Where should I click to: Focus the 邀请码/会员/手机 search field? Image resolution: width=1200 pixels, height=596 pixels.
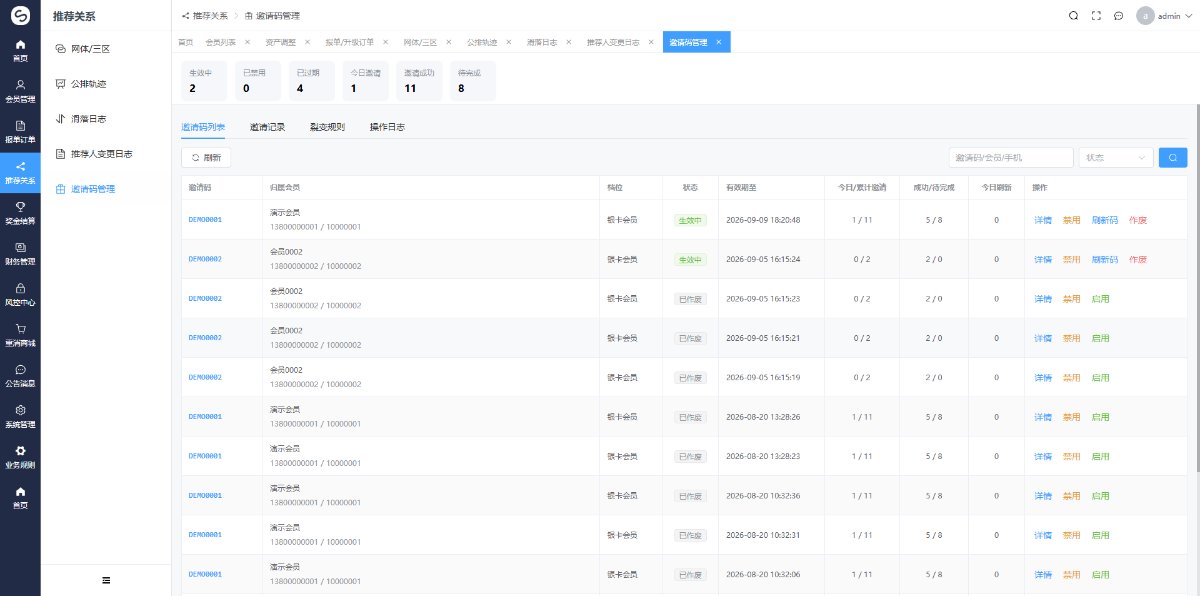coord(1010,157)
